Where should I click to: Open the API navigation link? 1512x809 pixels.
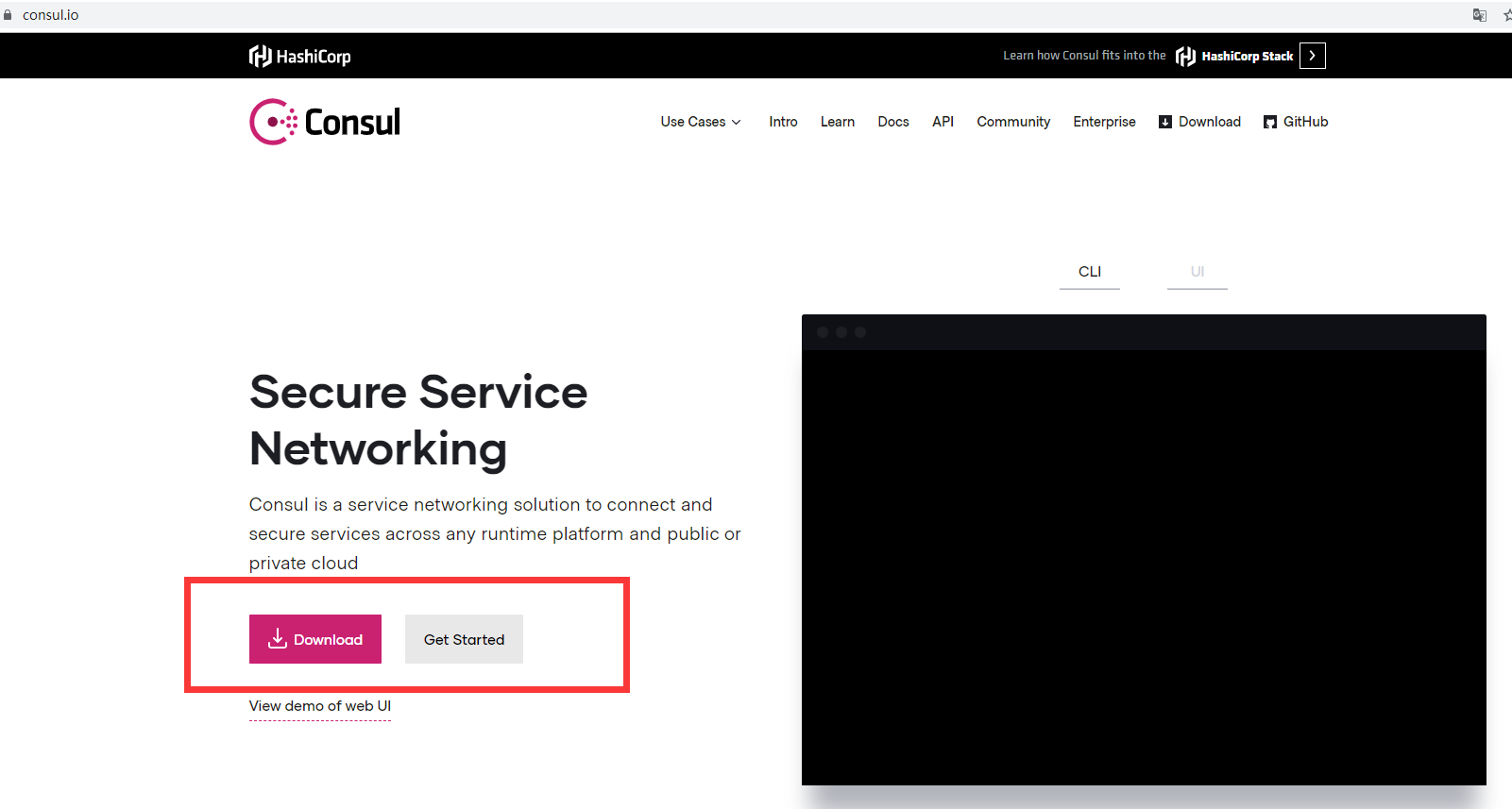point(943,122)
